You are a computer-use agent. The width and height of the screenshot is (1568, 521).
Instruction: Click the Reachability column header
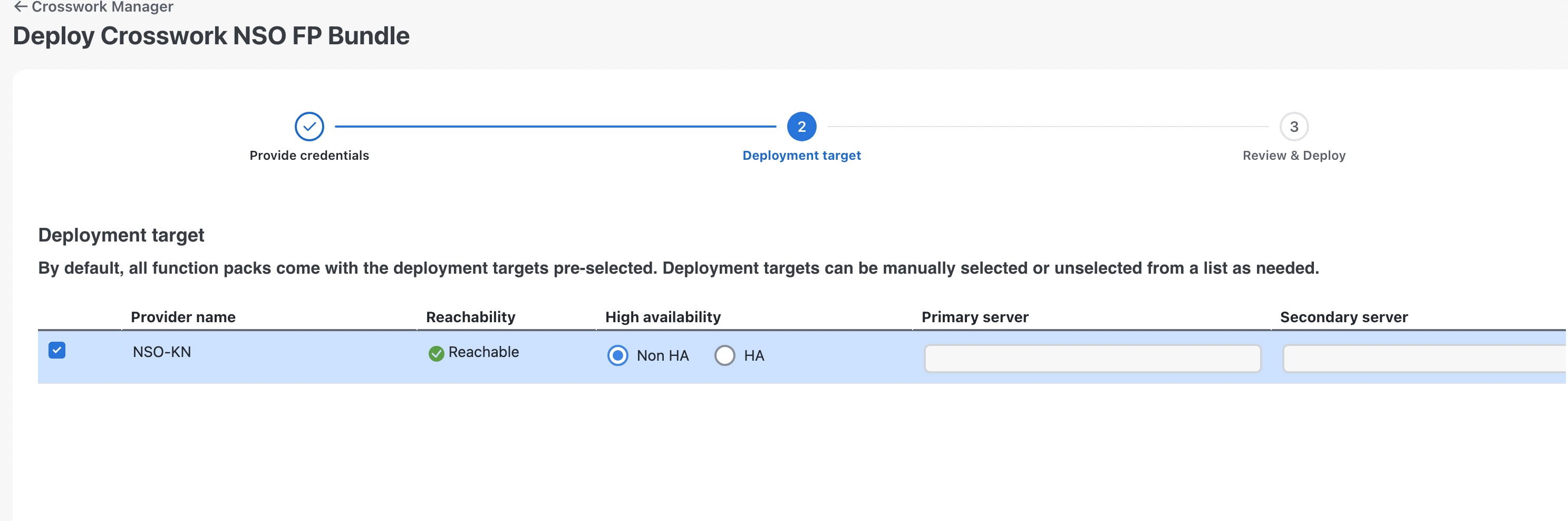click(470, 317)
